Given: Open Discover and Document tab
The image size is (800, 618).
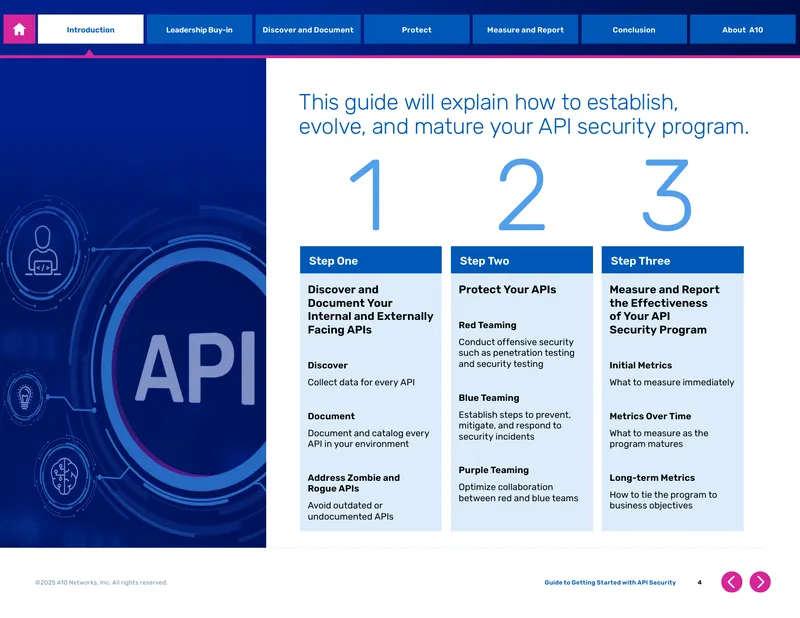Looking at the screenshot, I should pyautogui.click(x=308, y=30).
